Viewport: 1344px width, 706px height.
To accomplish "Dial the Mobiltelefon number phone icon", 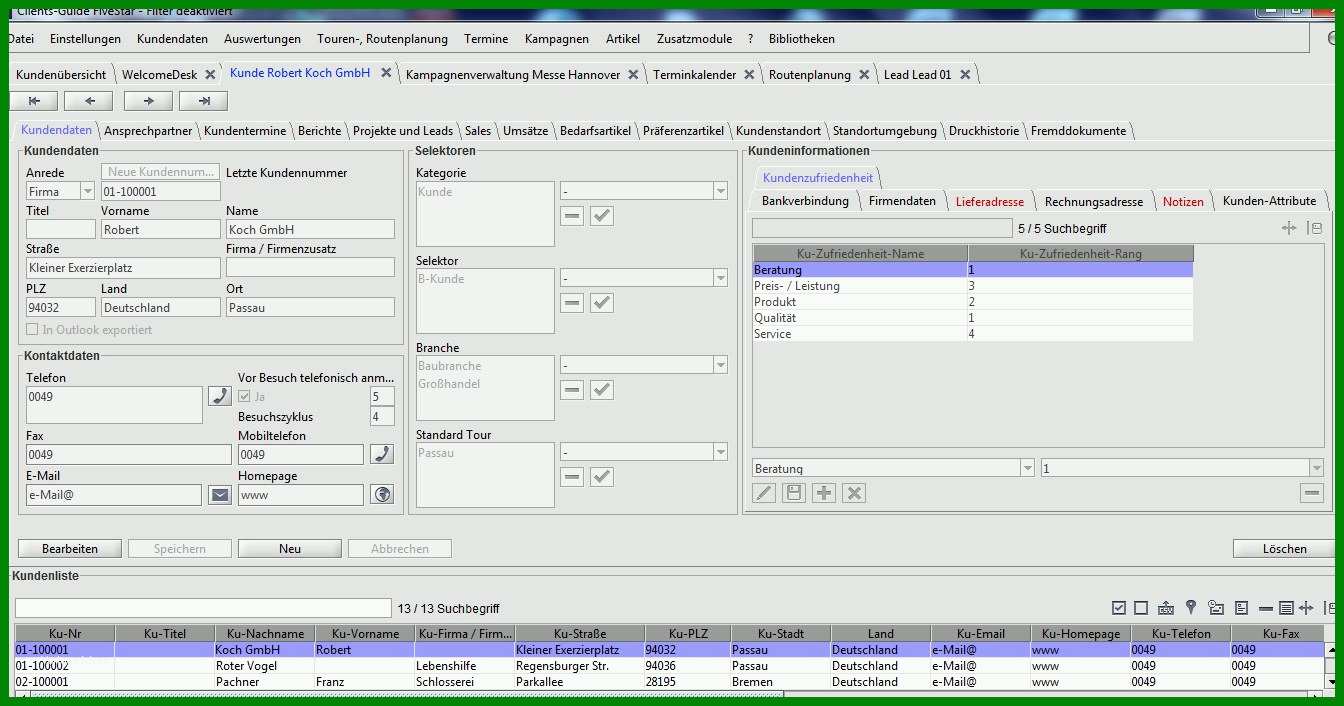I will 382,454.
